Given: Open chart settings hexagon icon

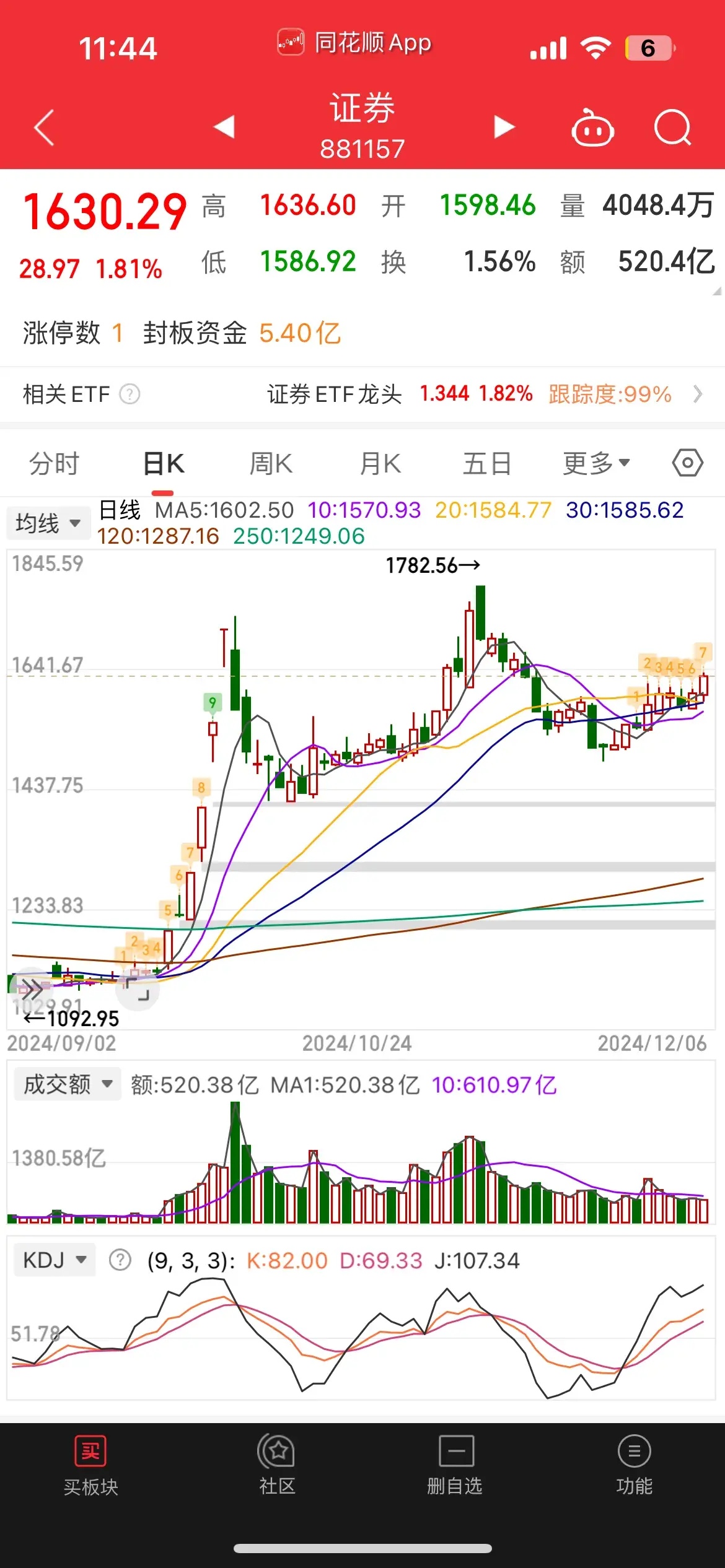Looking at the screenshot, I should pos(688,463).
